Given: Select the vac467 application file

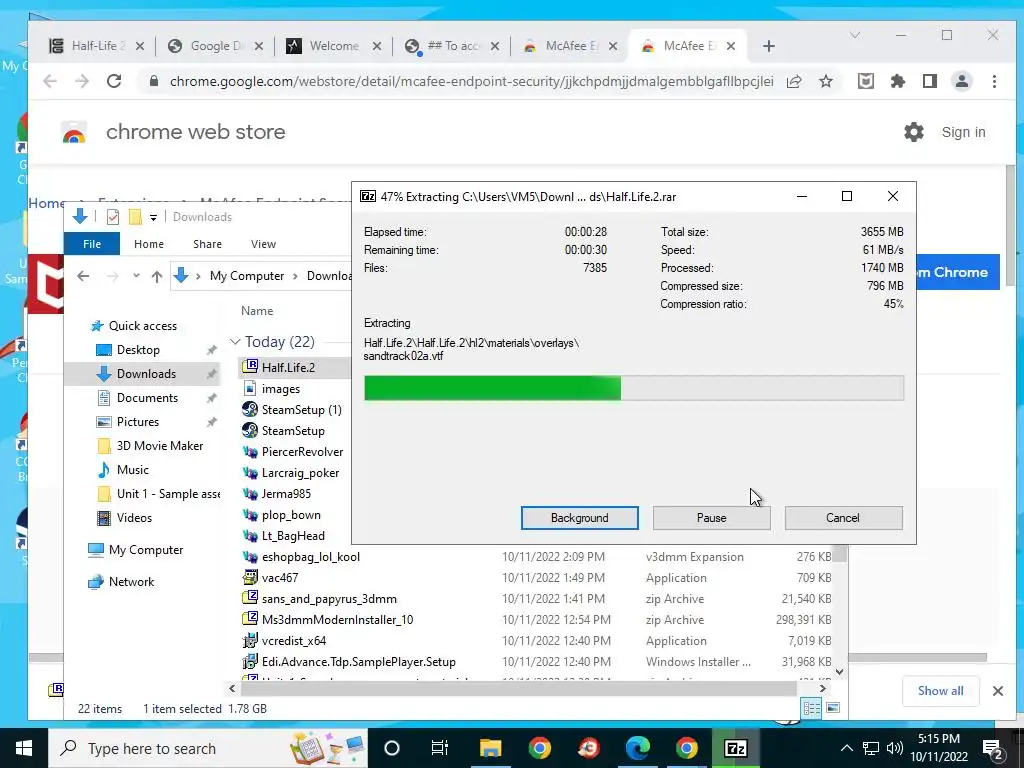Looking at the screenshot, I should (280, 578).
